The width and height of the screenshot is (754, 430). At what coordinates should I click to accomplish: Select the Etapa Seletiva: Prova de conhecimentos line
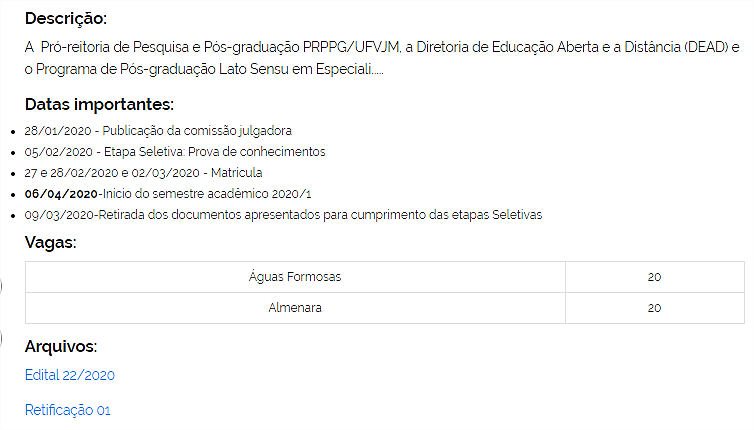175,152
